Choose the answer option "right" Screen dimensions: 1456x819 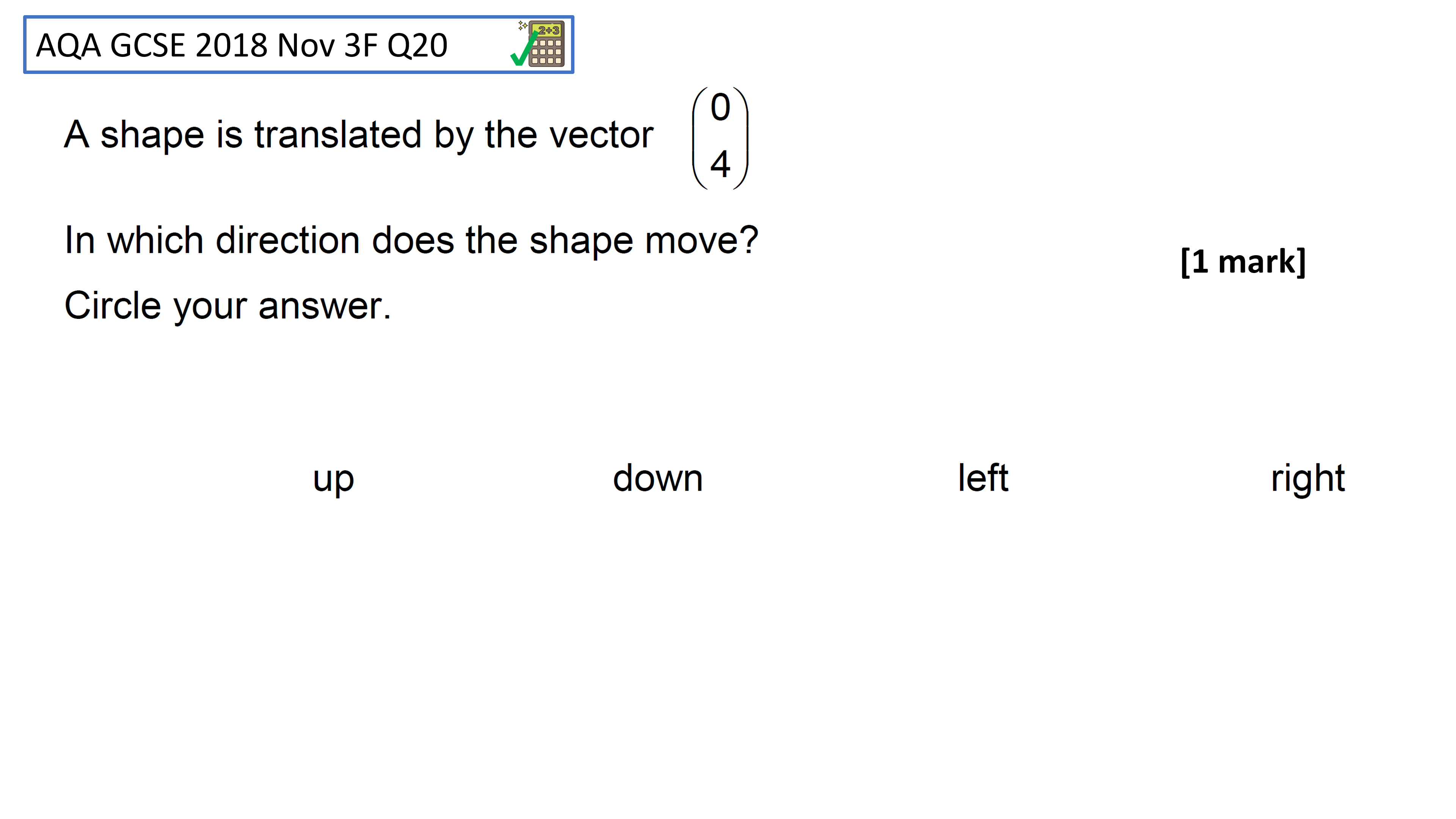coord(1307,479)
